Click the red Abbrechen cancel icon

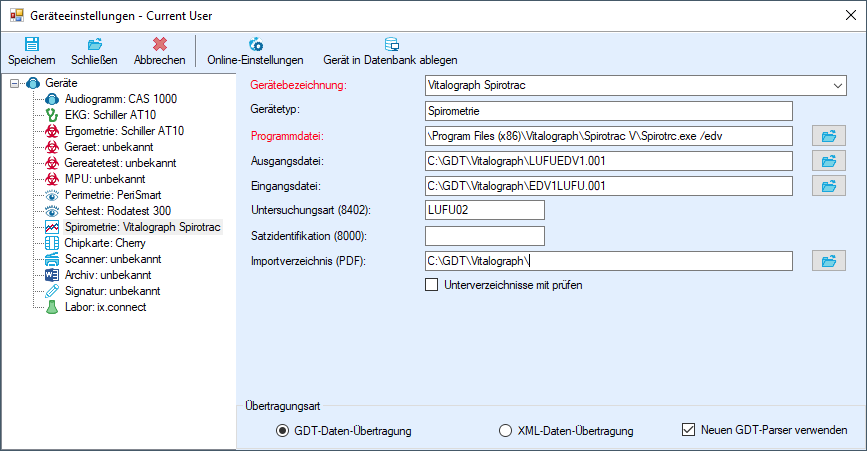pos(160,44)
